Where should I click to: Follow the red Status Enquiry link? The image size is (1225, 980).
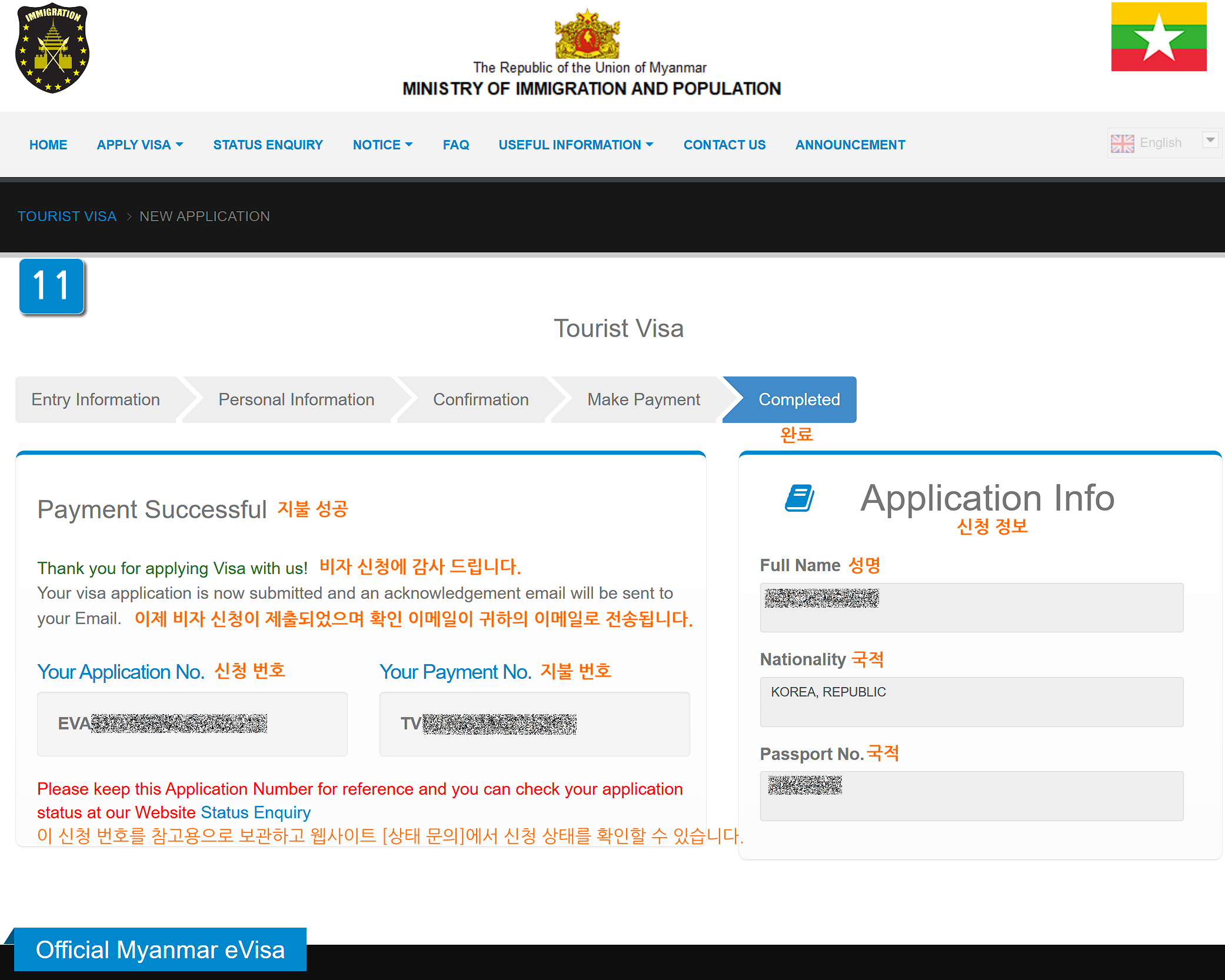pos(255,812)
